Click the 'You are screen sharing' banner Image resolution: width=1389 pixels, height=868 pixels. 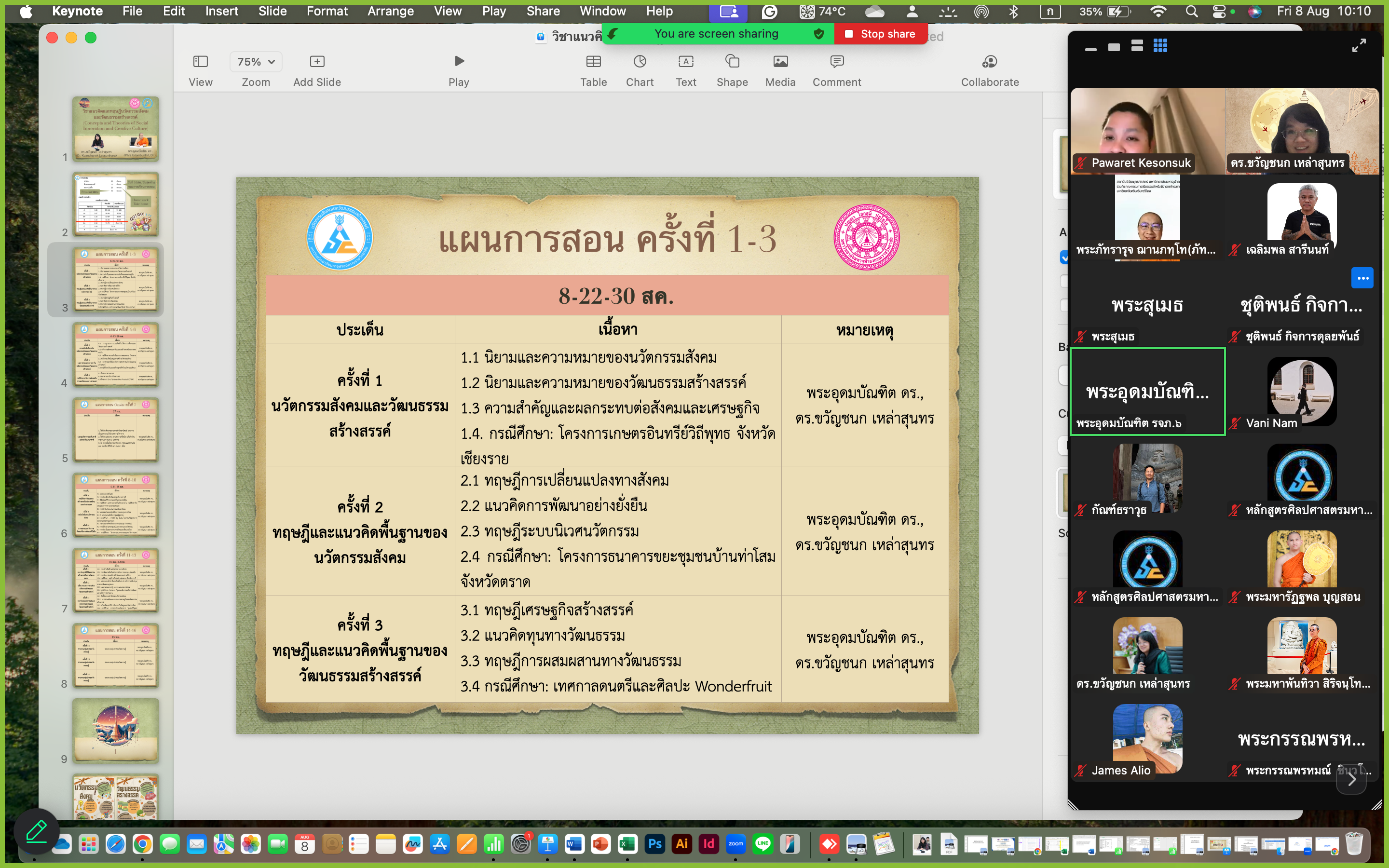coord(716,34)
